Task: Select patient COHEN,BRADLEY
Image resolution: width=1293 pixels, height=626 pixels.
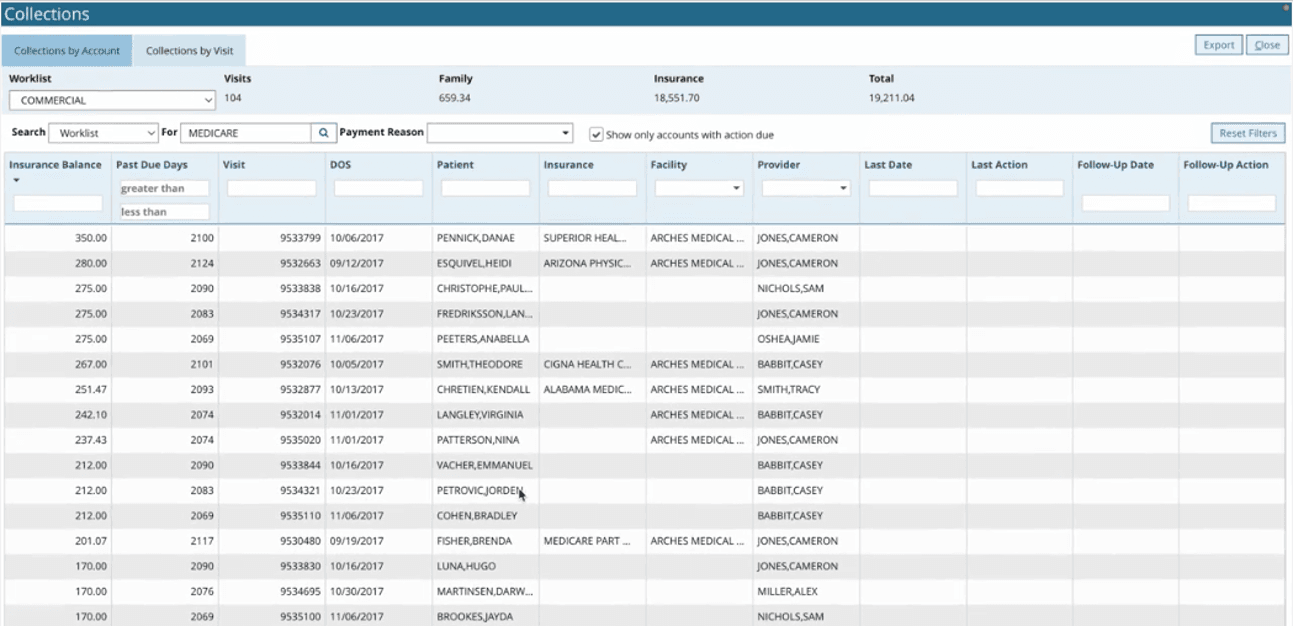Action: coord(477,516)
